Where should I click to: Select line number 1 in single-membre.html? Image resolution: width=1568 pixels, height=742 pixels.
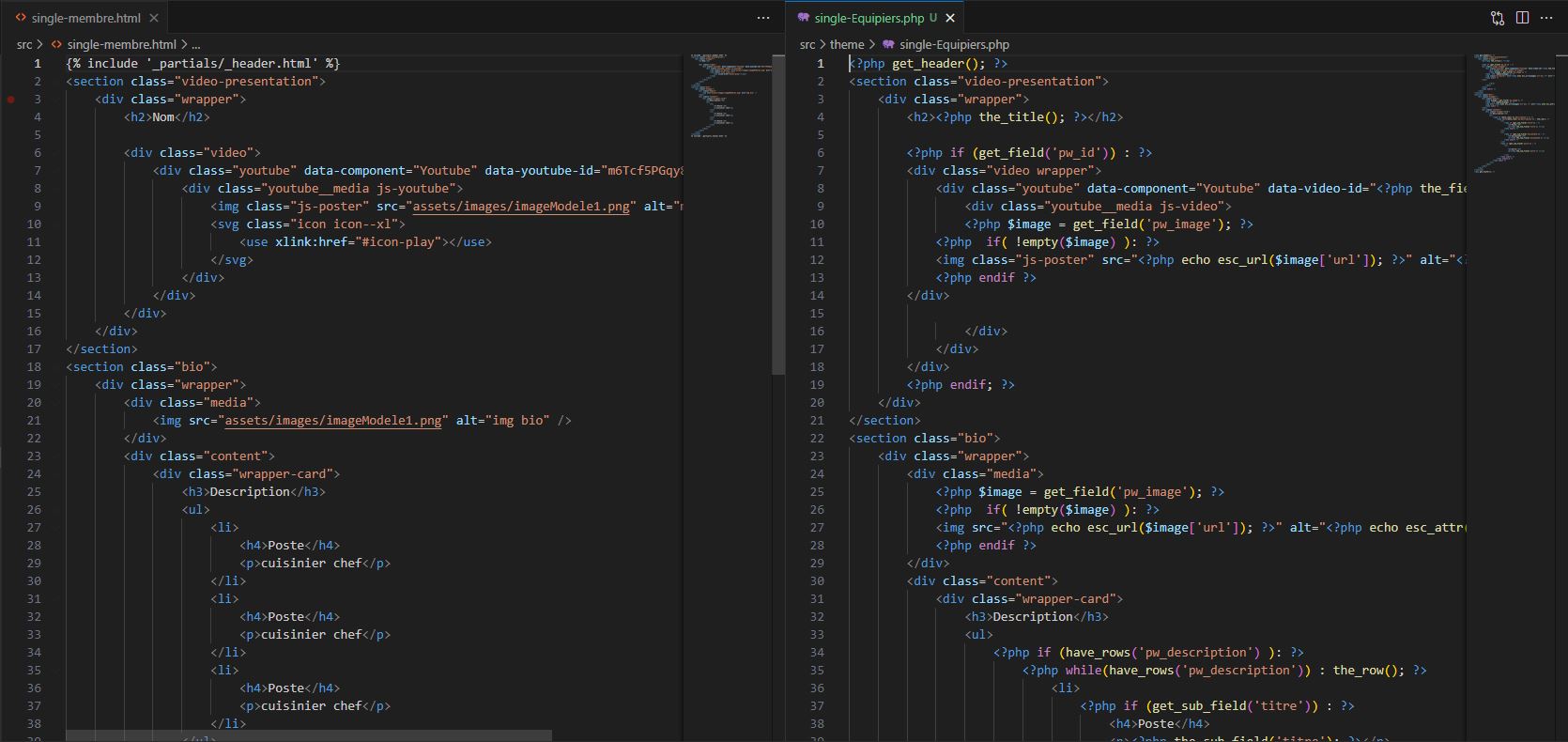(x=38, y=63)
